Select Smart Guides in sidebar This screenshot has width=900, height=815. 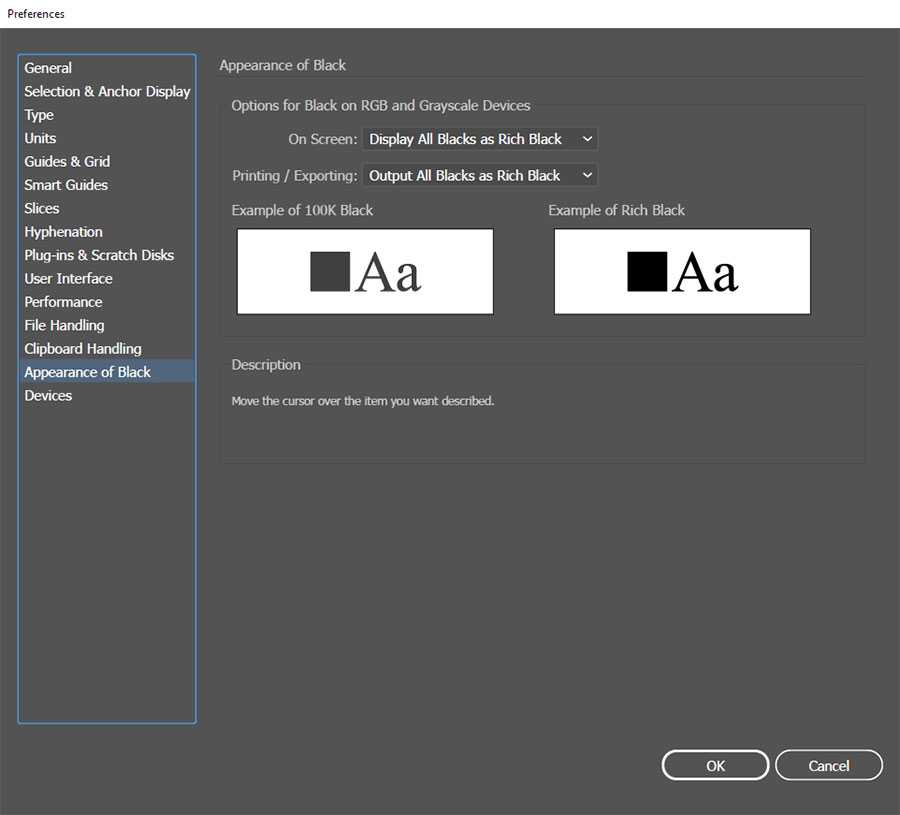pos(66,185)
